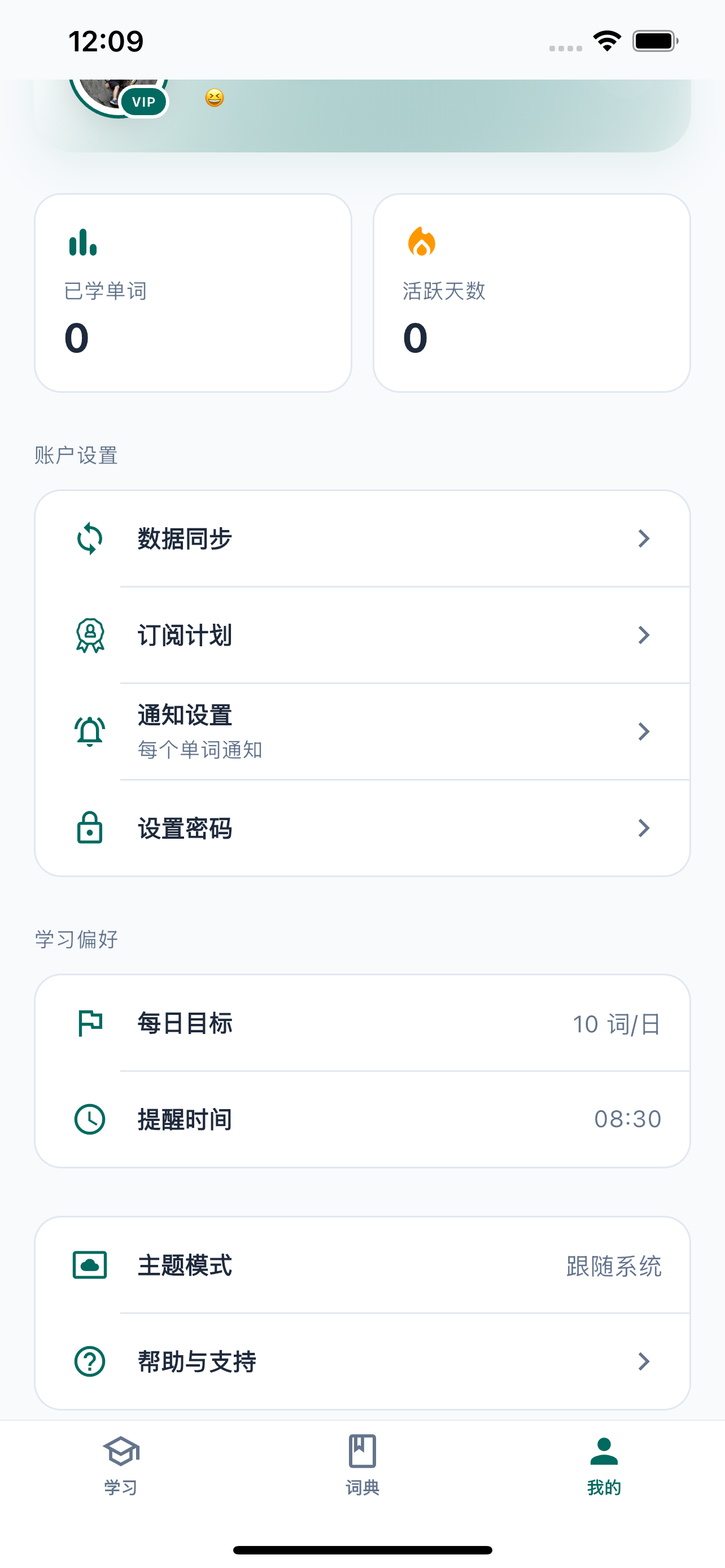Tap the password lock icon
This screenshot has width=725, height=1568.
[x=89, y=828]
